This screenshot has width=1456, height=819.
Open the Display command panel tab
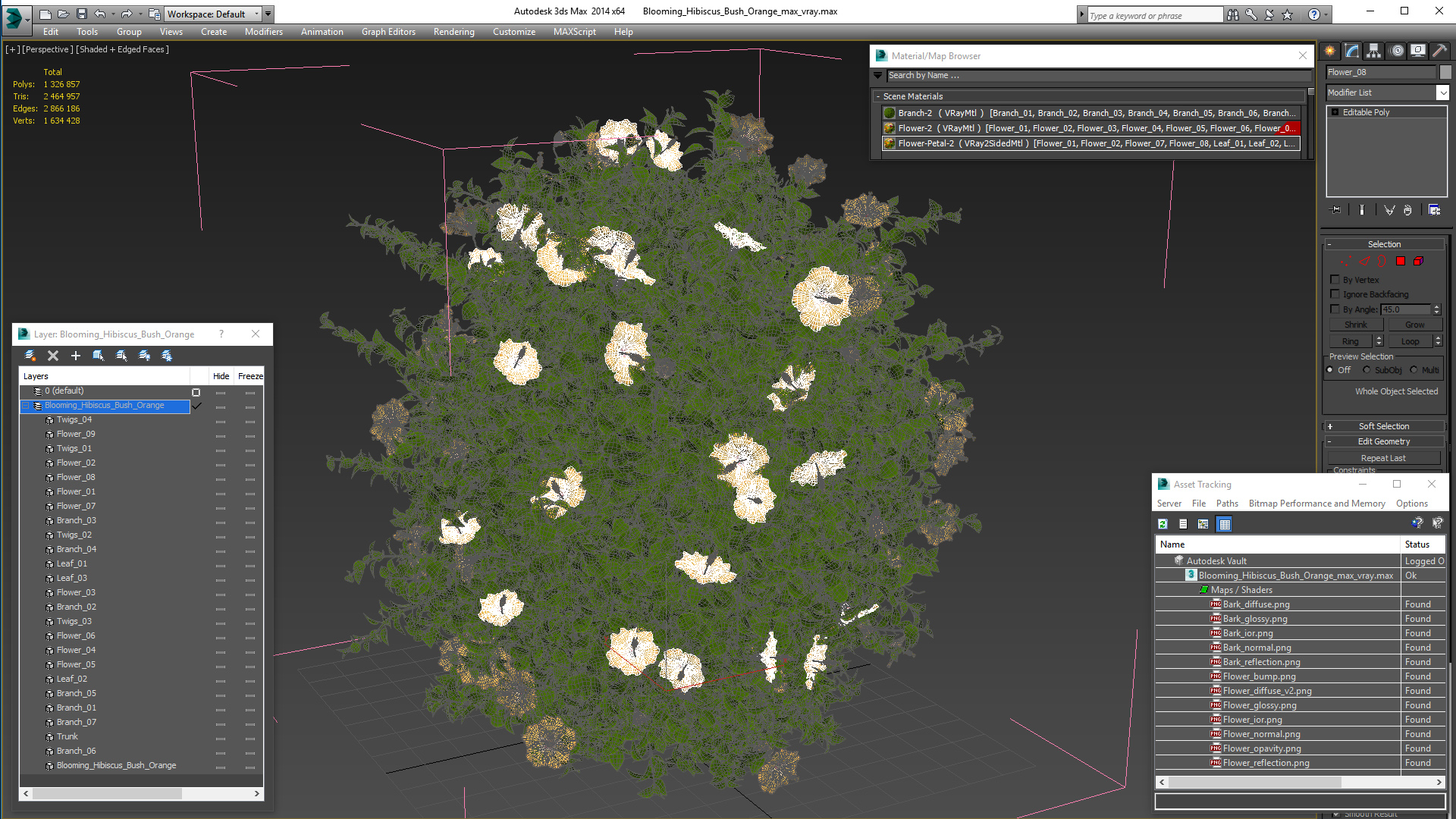[1417, 51]
